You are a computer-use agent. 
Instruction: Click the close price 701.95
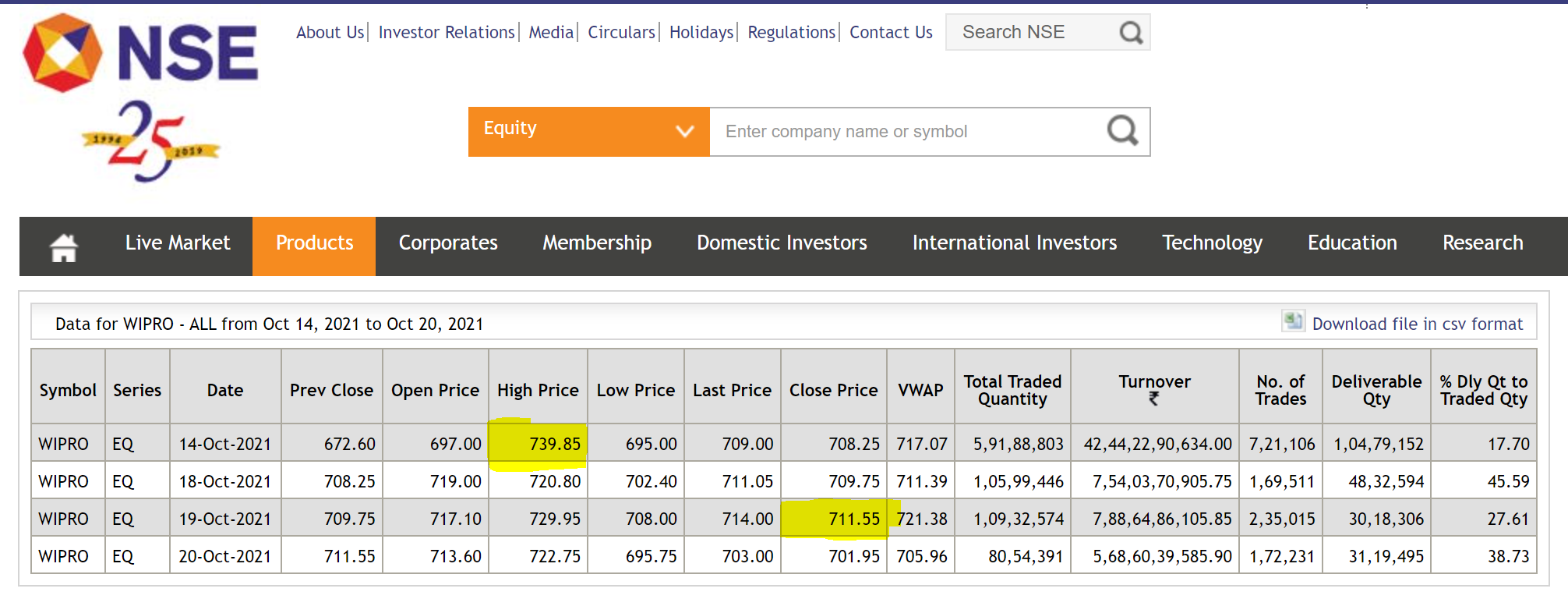click(854, 556)
